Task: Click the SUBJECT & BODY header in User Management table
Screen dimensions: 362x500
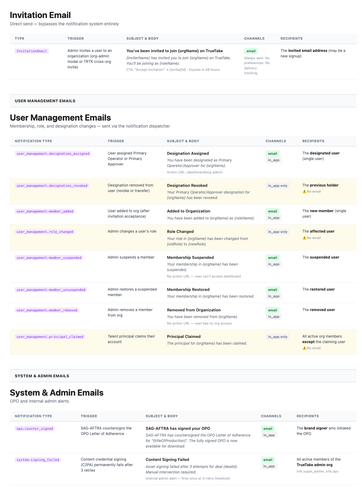Action: click(183, 141)
